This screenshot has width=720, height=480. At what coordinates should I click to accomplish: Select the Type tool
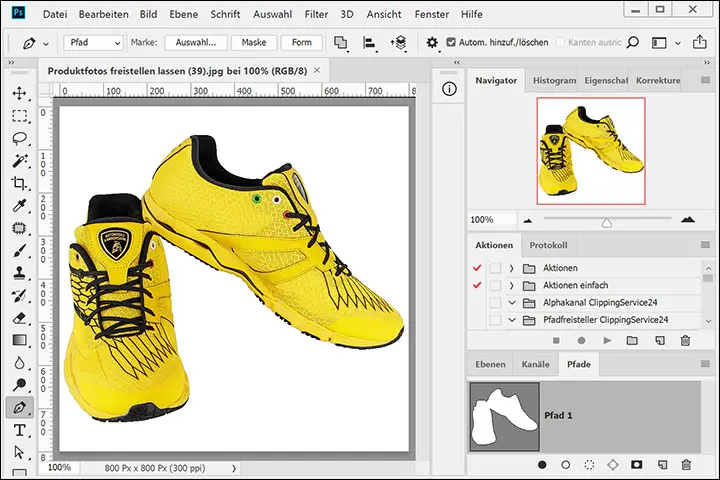point(19,430)
